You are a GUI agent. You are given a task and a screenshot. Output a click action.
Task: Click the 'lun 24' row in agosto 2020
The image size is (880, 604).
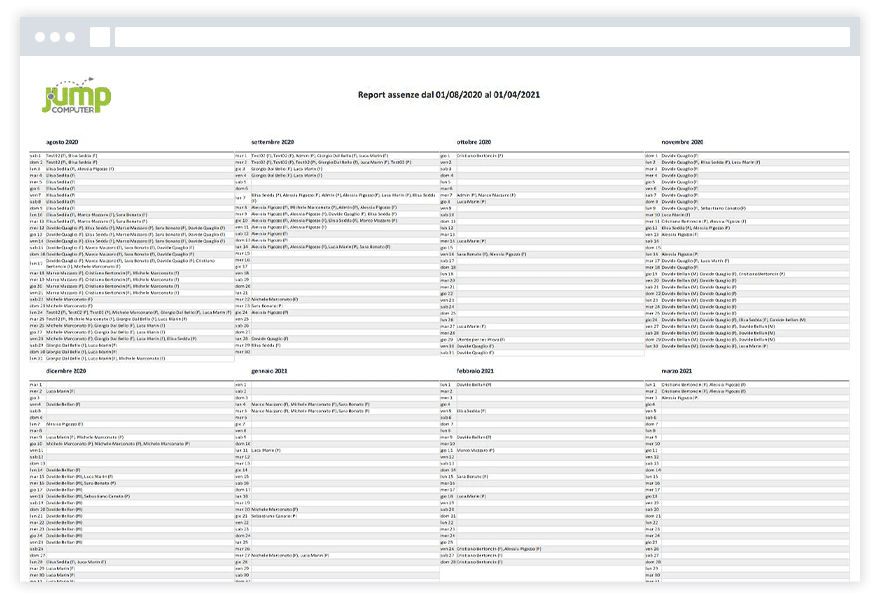(x=131, y=312)
